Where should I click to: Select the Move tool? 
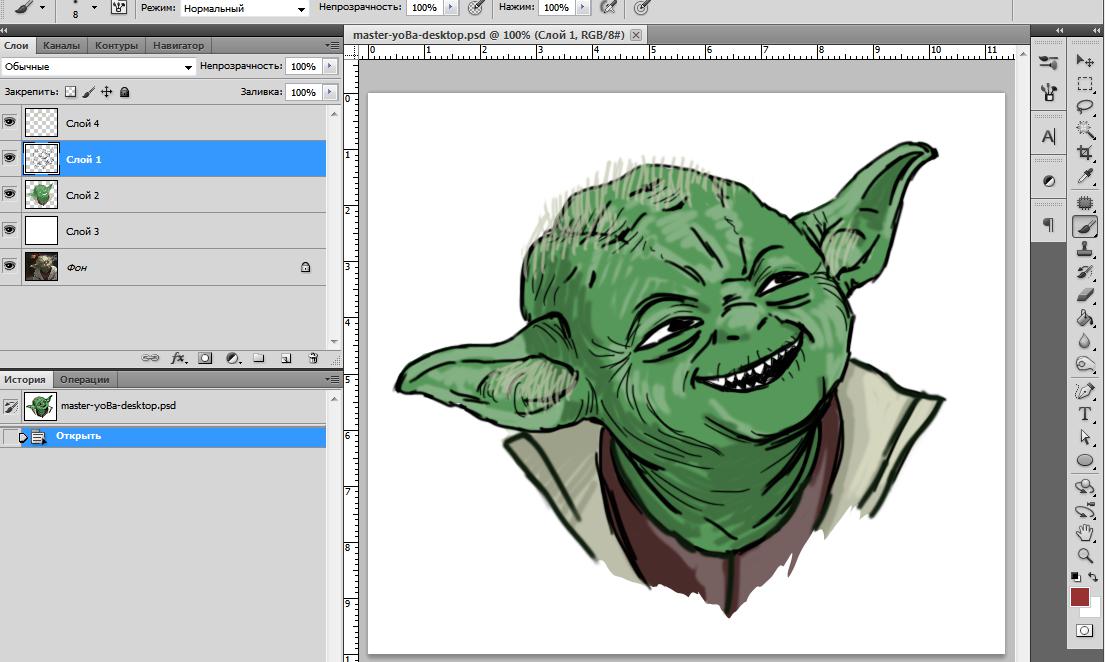[1085, 61]
